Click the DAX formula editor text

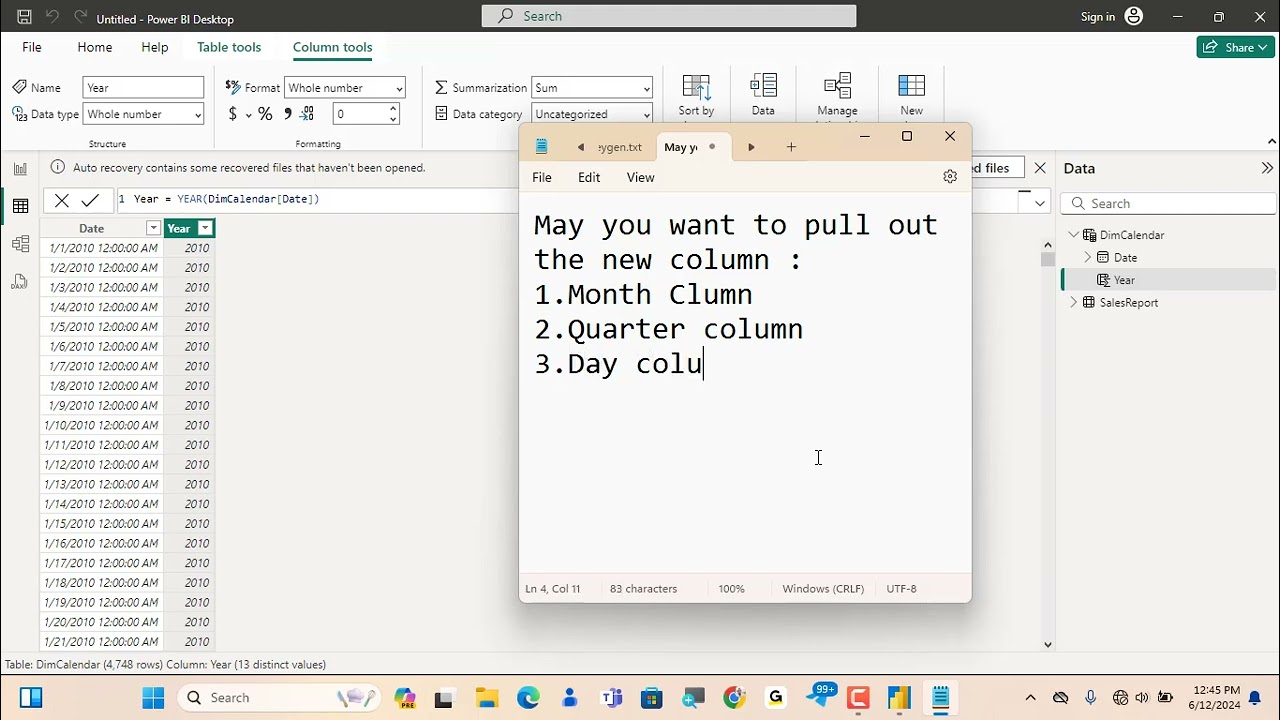[226, 199]
